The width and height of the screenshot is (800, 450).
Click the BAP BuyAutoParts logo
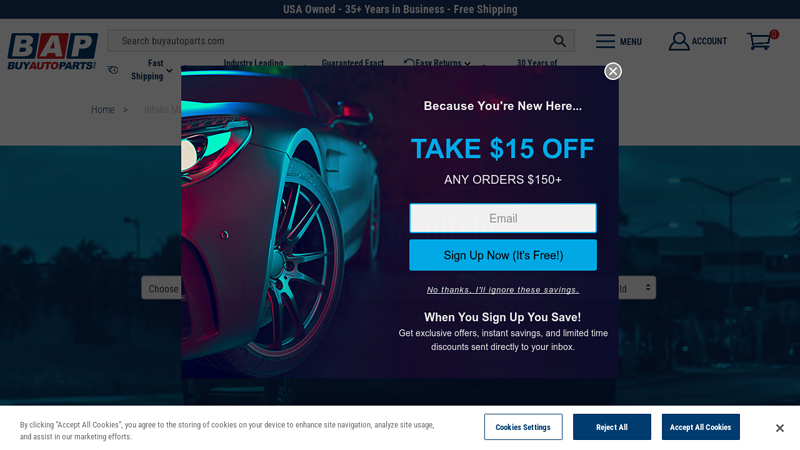(x=52, y=52)
